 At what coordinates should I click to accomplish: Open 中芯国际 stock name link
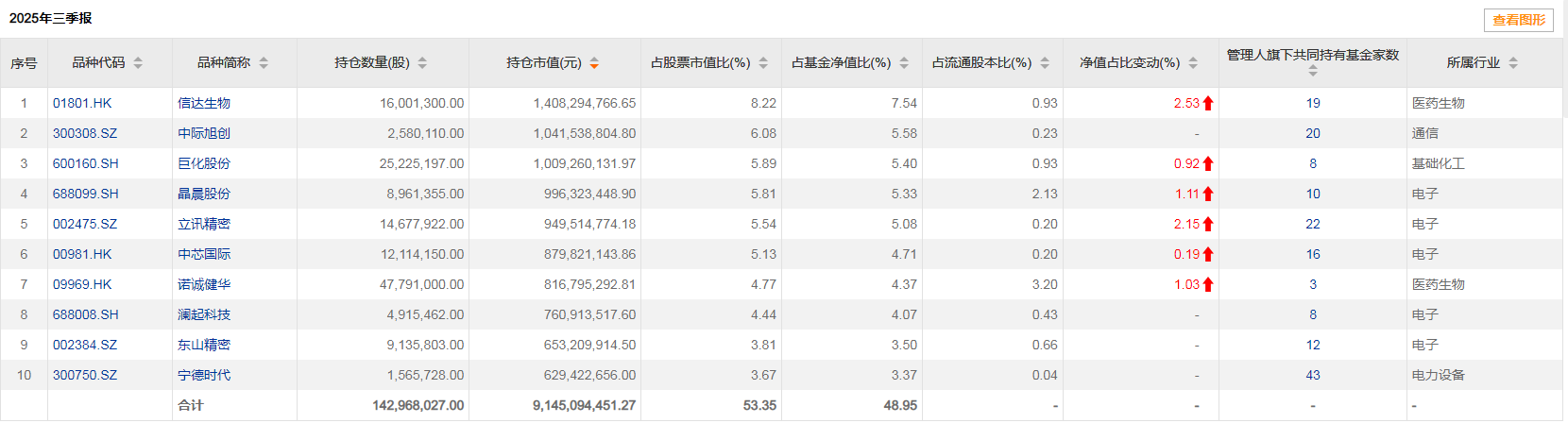pos(204,254)
